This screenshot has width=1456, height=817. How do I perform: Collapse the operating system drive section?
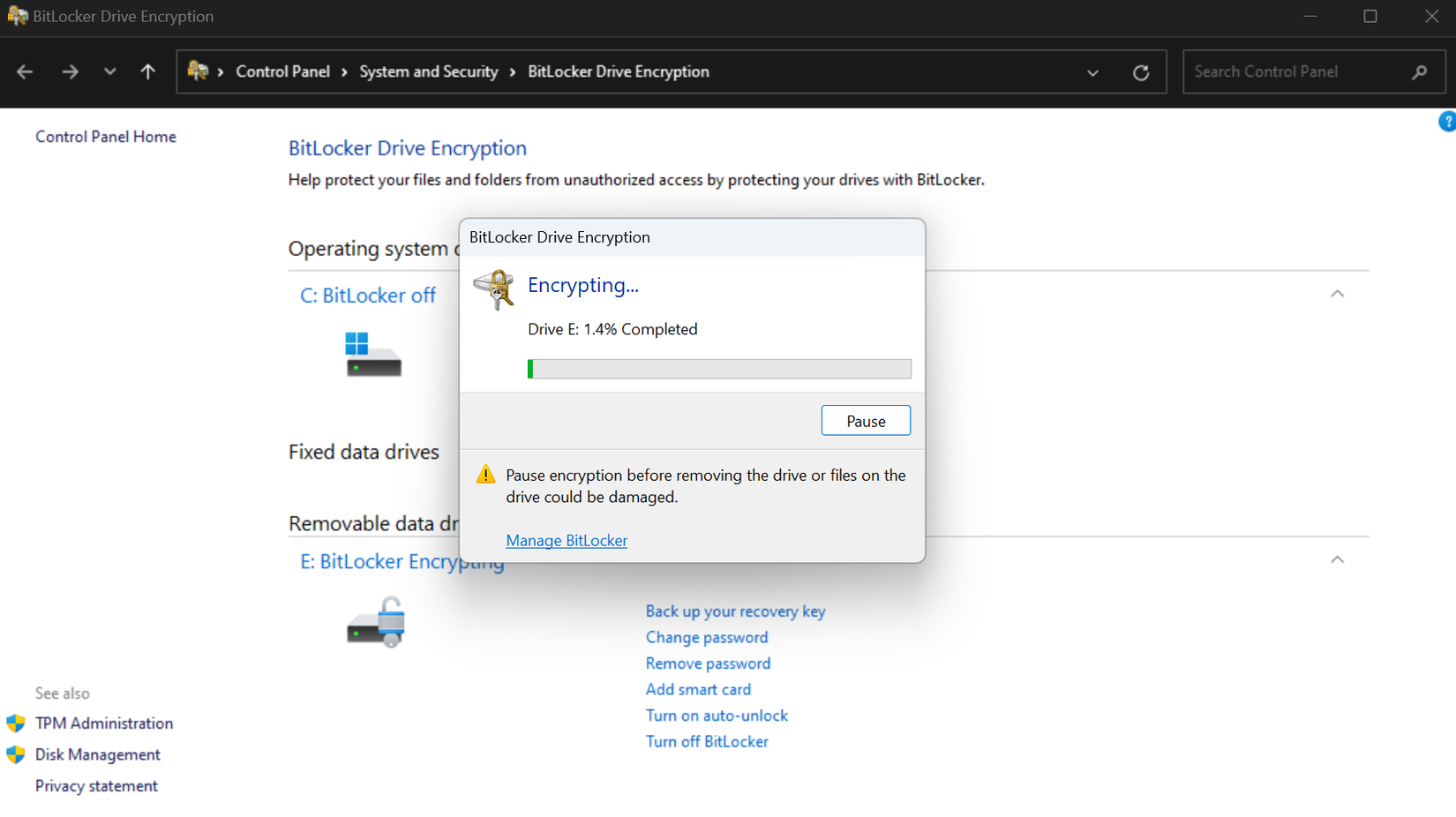pyautogui.click(x=1338, y=293)
